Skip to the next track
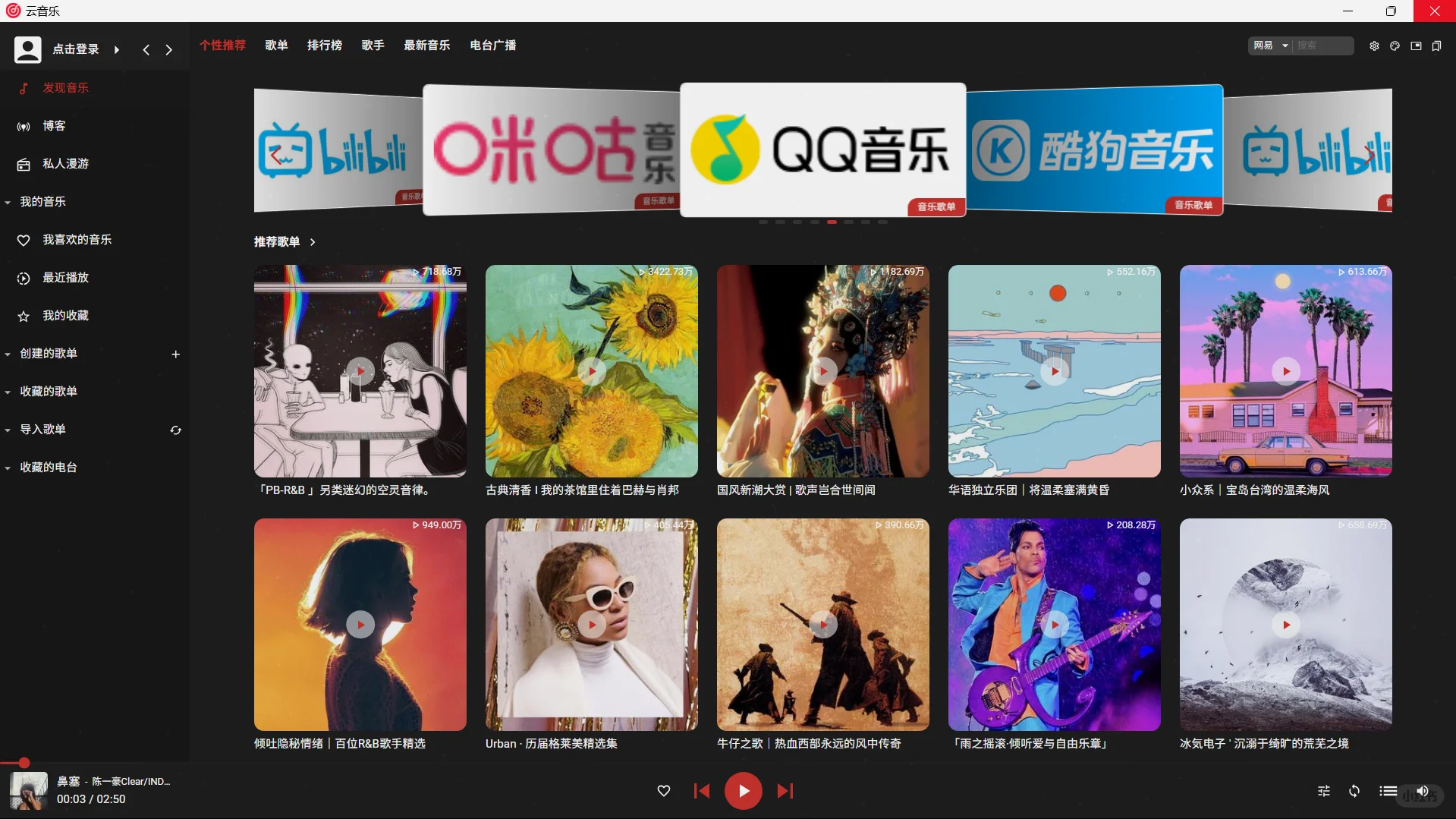Viewport: 1456px width, 819px height. (x=785, y=791)
